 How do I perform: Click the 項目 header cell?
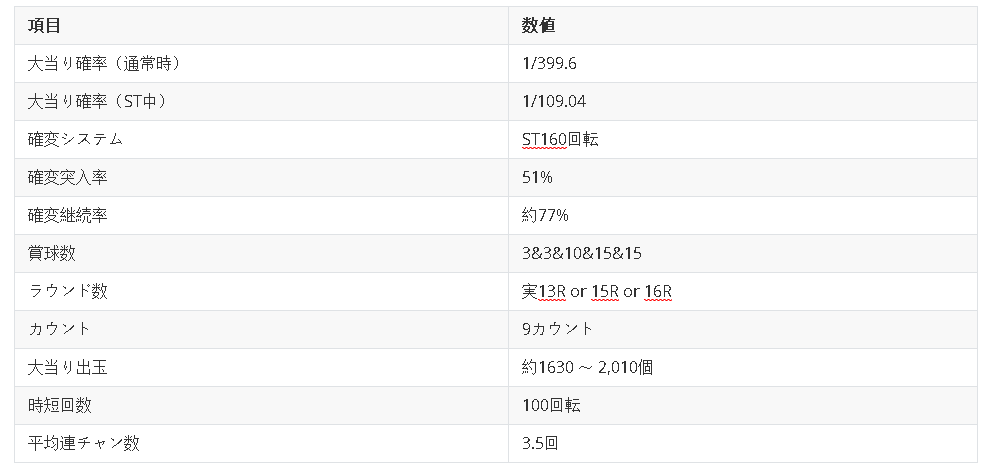click(x=261, y=25)
